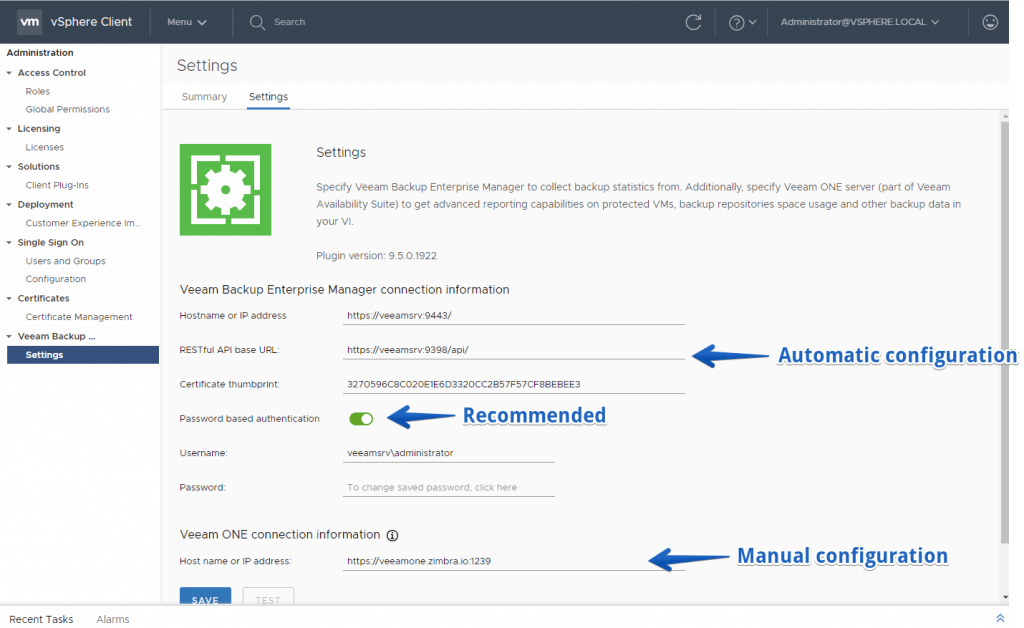
Task: Click the Veeam settings gear logo
Action: (225, 189)
